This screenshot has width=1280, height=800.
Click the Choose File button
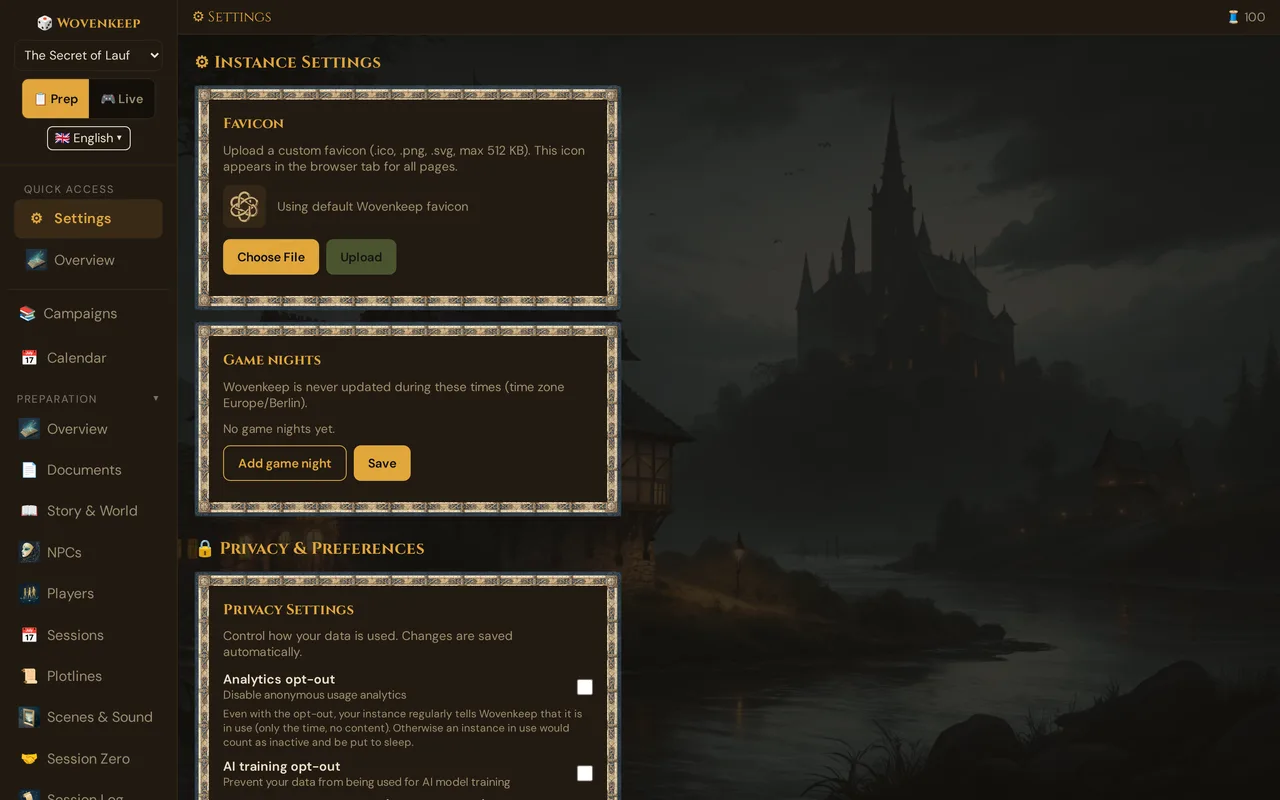(271, 257)
